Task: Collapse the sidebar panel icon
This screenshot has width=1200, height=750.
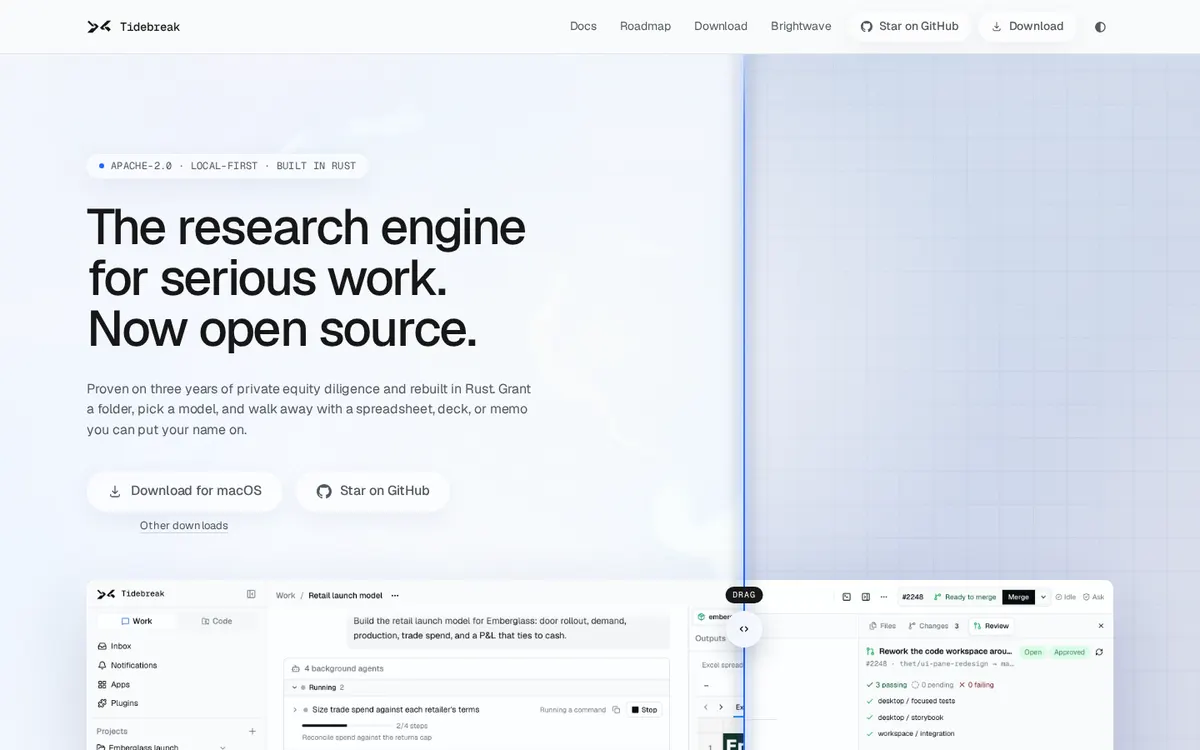Action: tap(251, 594)
